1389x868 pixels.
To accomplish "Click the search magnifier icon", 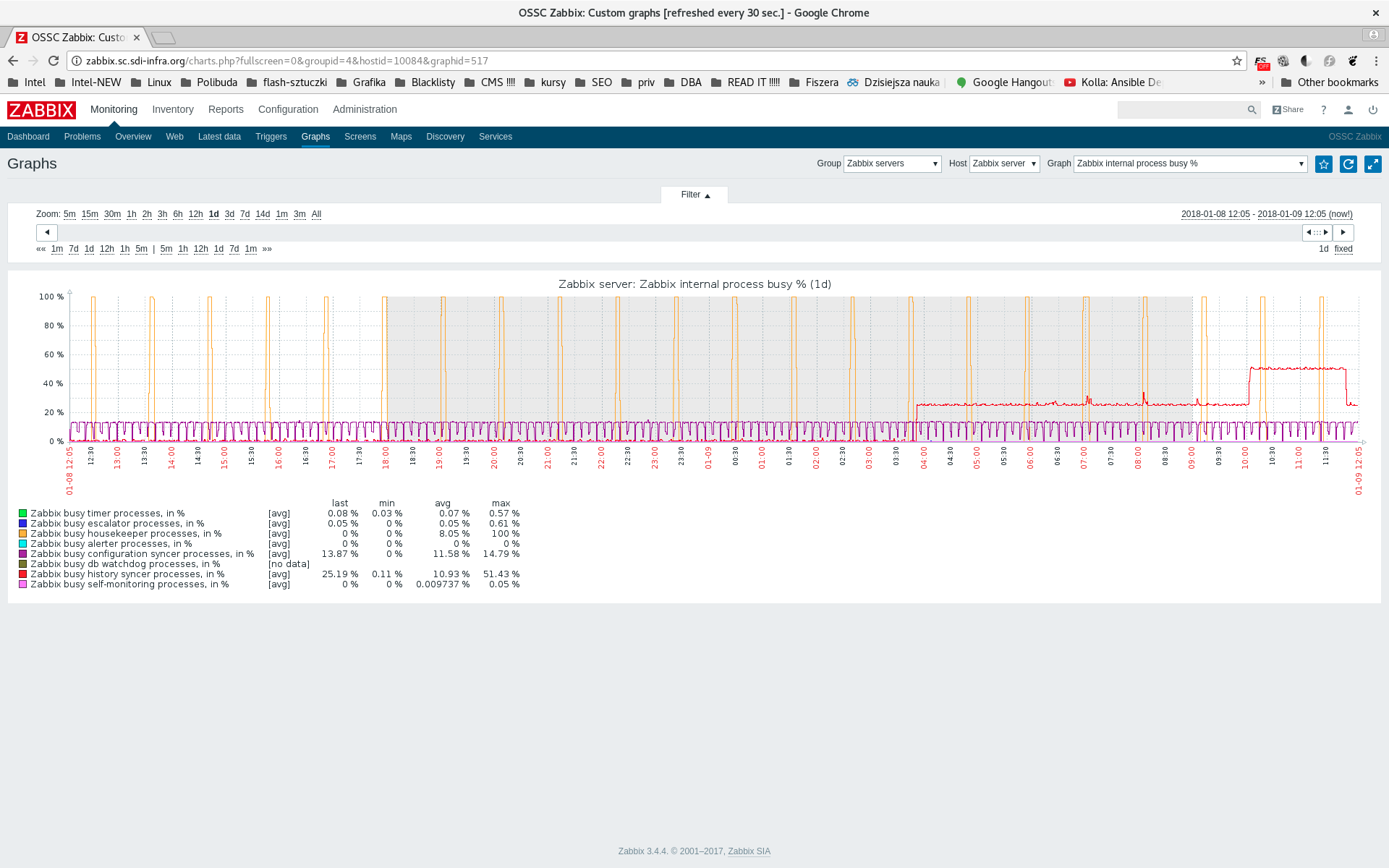I will point(1252,110).
